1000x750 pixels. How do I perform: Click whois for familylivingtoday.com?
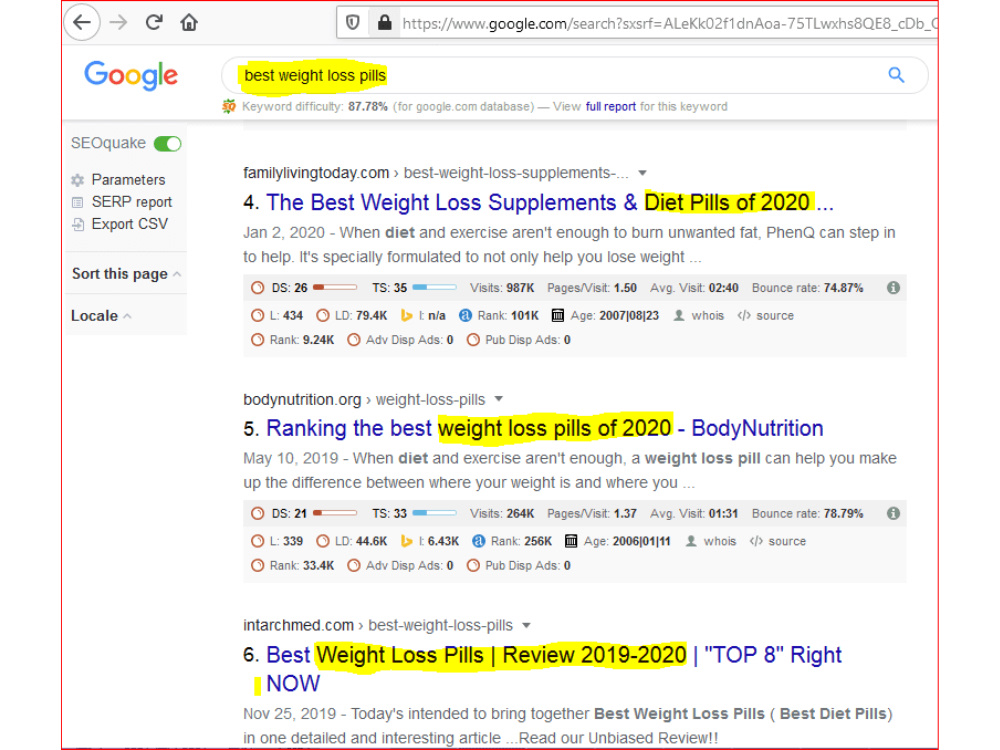click(x=707, y=315)
